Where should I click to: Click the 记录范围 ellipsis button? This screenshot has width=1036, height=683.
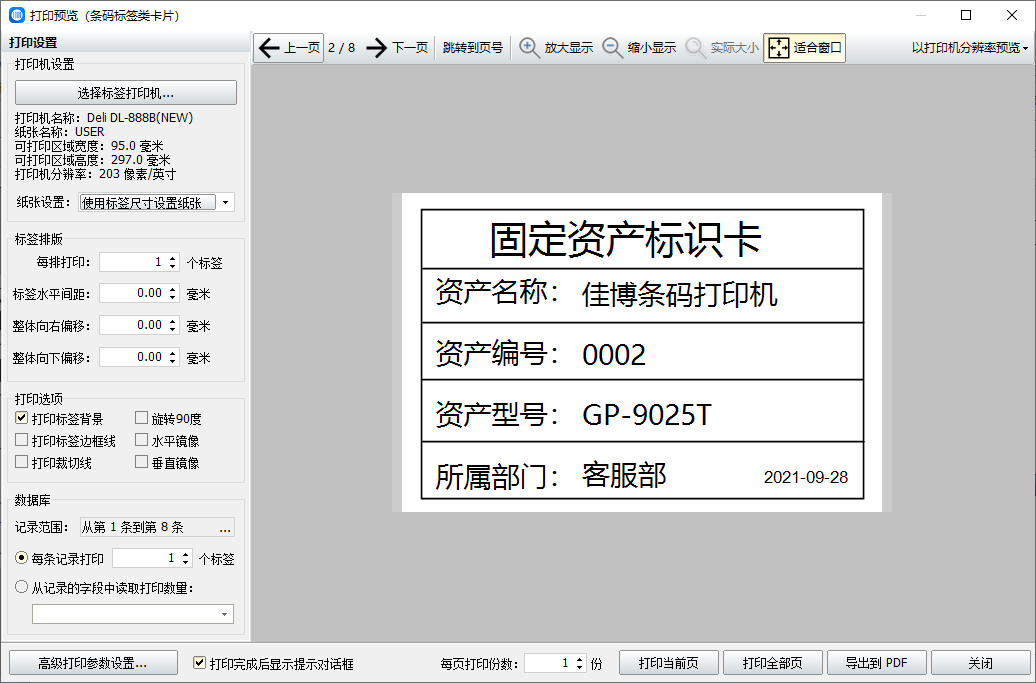225,527
